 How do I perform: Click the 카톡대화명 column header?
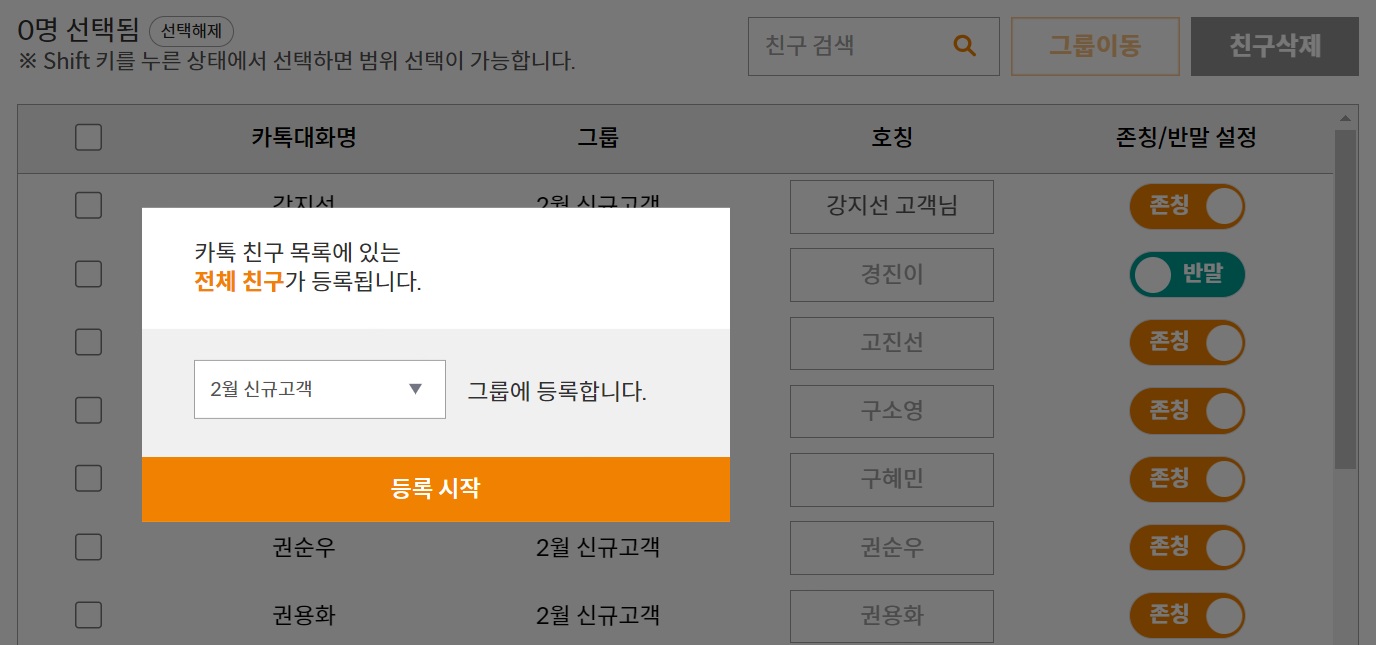304,138
